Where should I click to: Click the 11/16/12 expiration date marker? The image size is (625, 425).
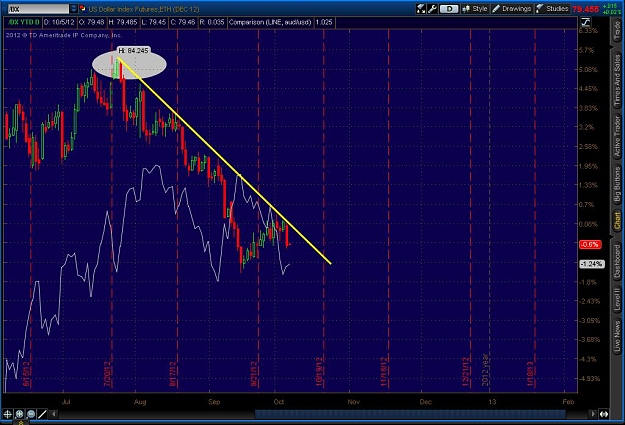pos(384,372)
